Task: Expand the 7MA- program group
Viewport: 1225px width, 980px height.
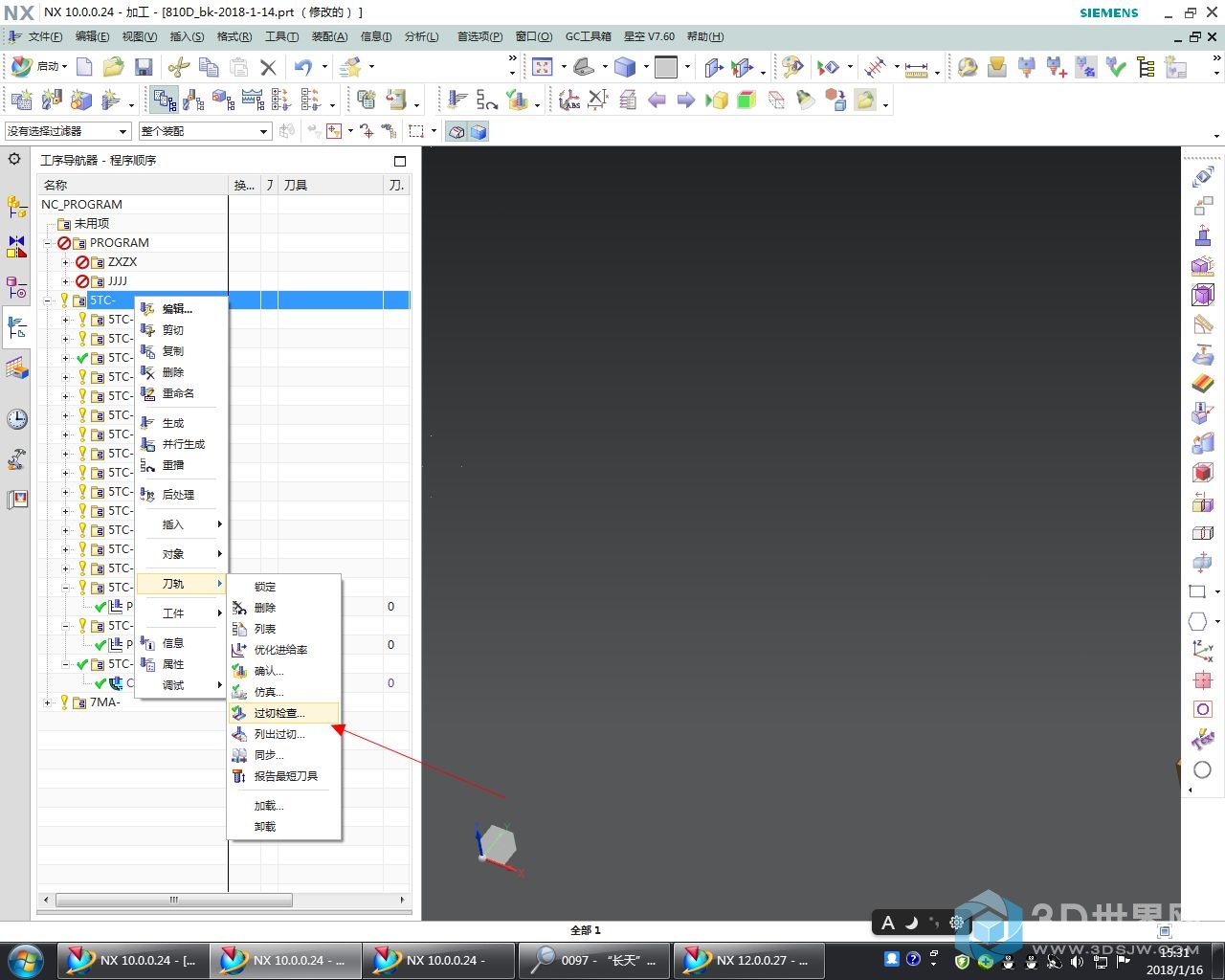Action: (48, 702)
